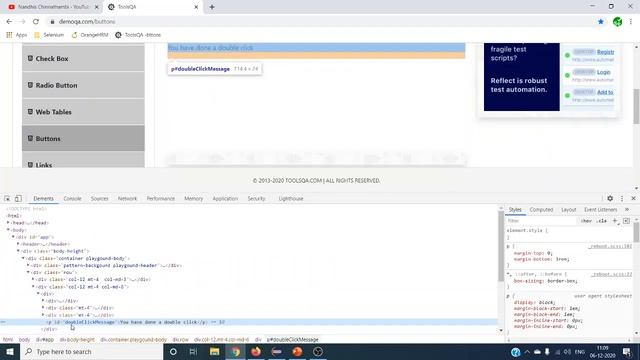The image size is (640, 360).
Task: Select Buttons in the sidebar
Action: (x=83, y=138)
